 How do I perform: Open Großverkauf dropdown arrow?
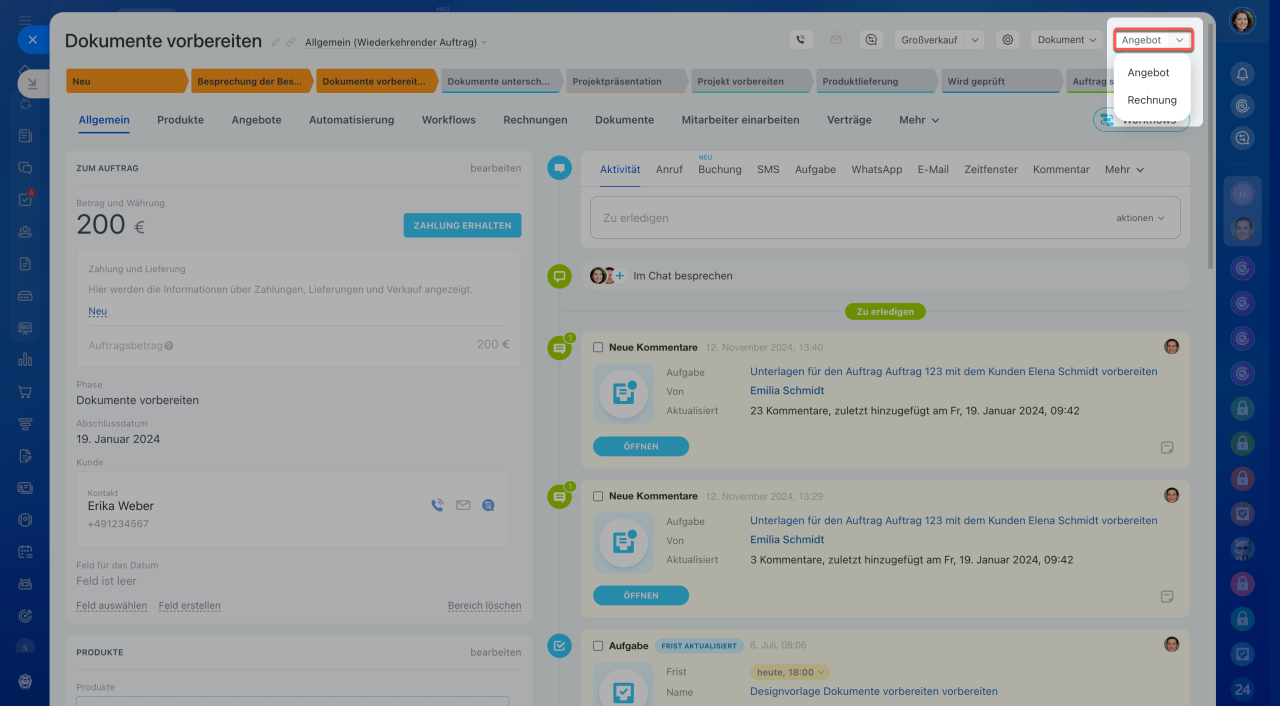coord(976,40)
